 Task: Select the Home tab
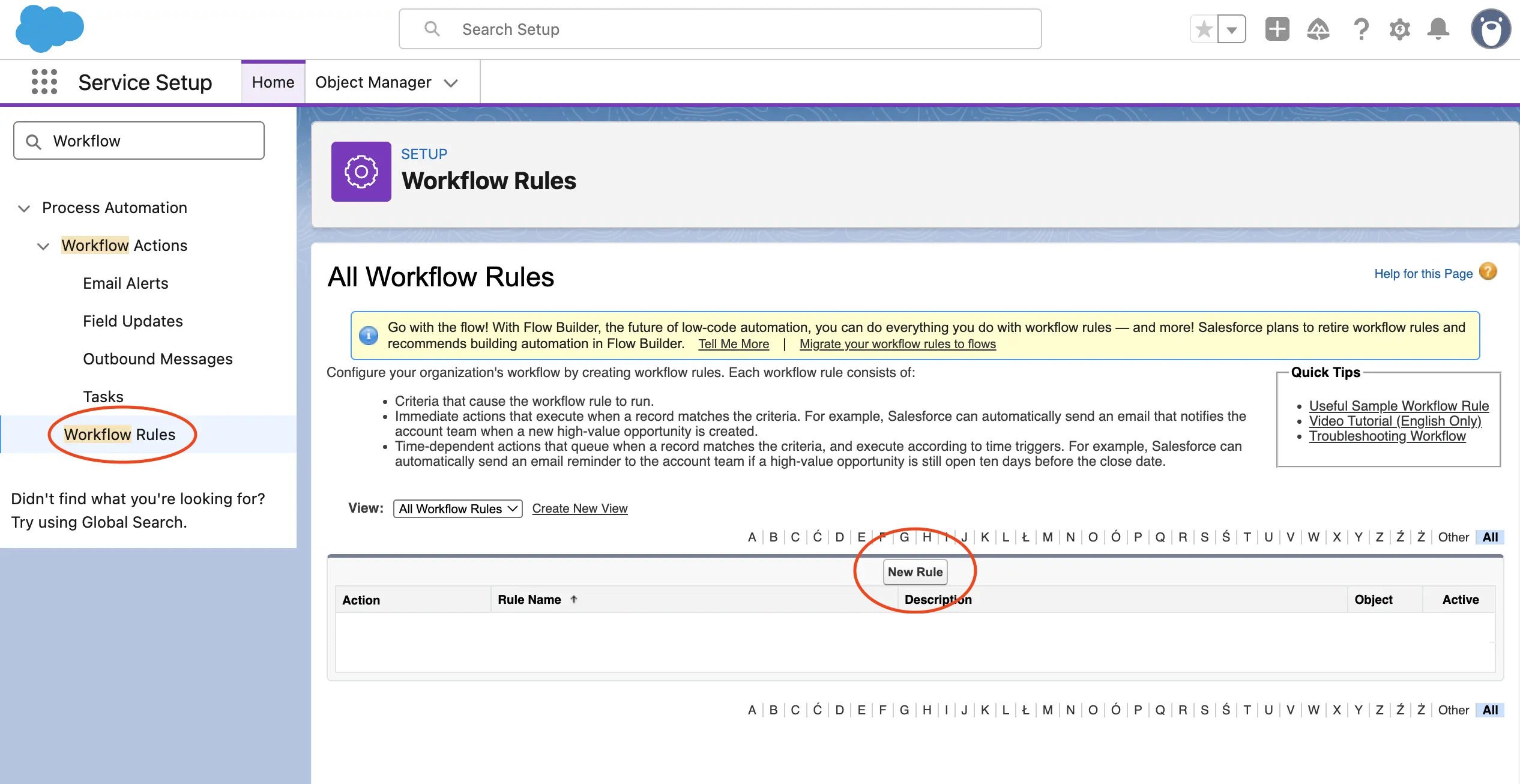pyautogui.click(x=273, y=82)
